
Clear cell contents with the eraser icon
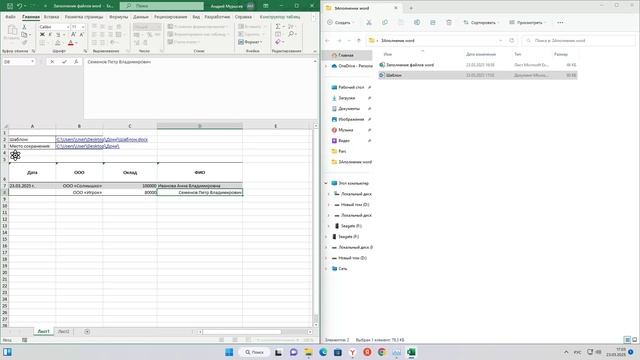[x=278, y=42]
